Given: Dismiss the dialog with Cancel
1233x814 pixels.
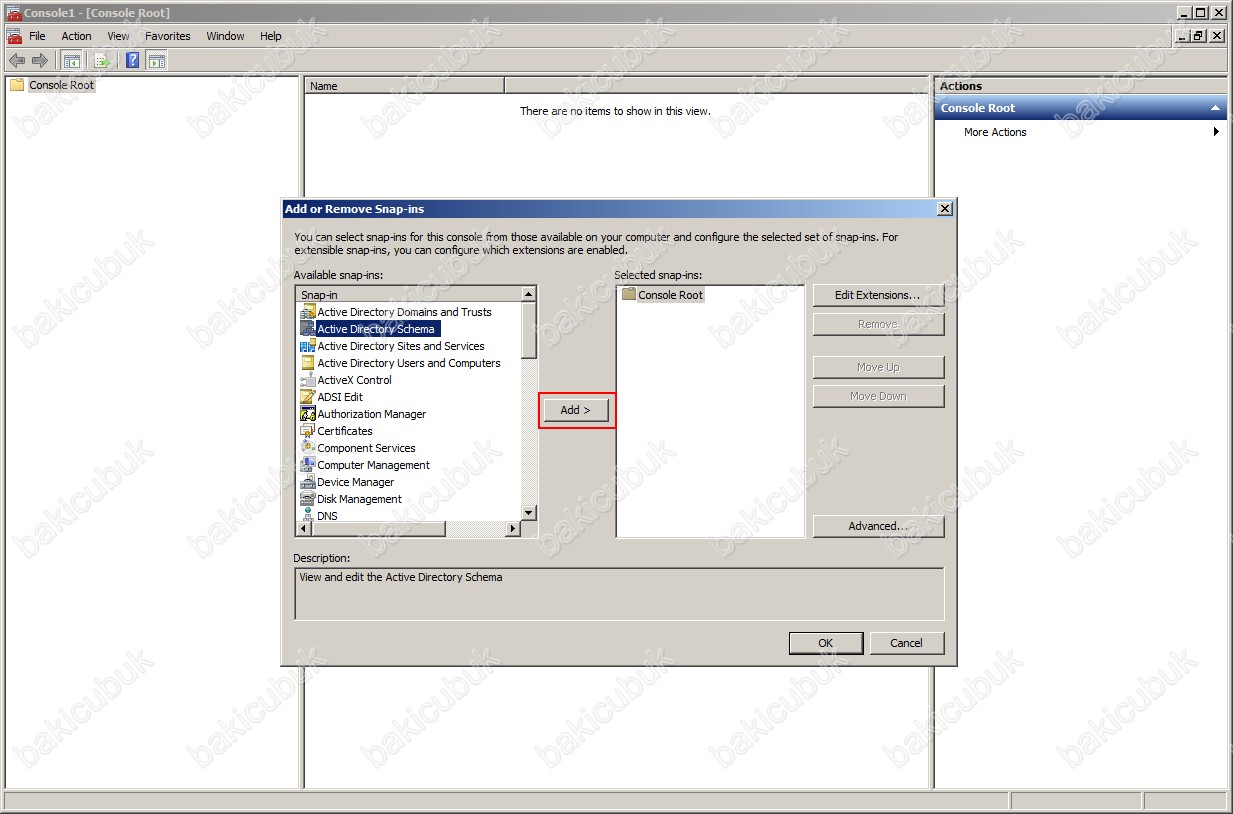Looking at the screenshot, I should point(907,643).
